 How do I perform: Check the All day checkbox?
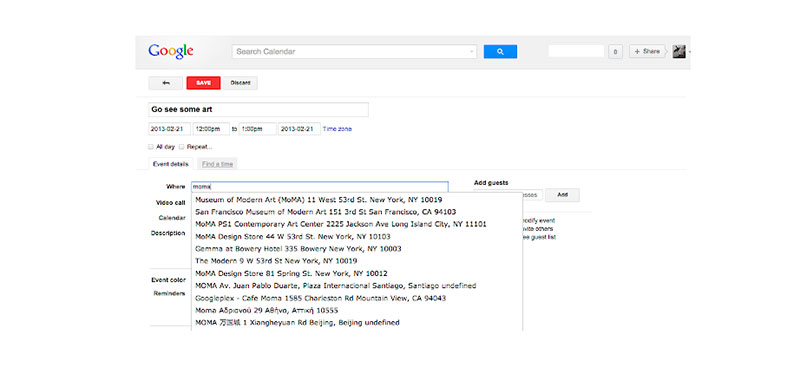[x=151, y=146]
